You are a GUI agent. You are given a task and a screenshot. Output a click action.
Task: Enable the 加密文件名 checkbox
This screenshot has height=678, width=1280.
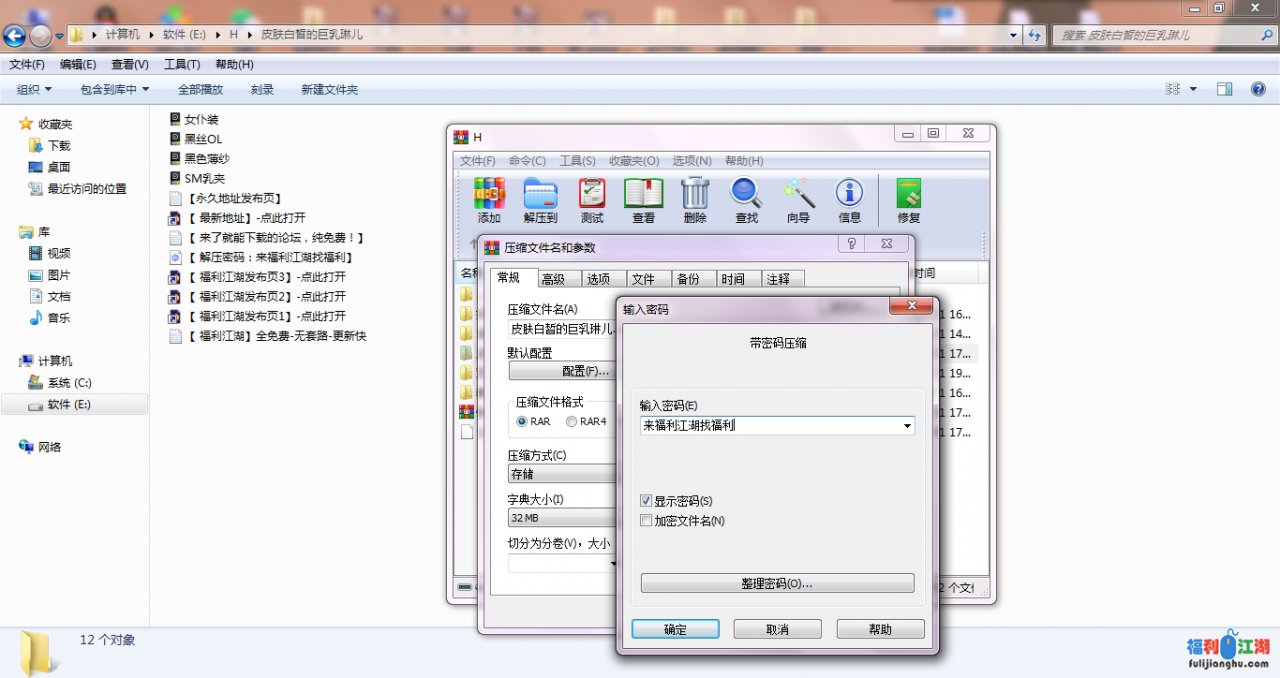tap(645, 520)
